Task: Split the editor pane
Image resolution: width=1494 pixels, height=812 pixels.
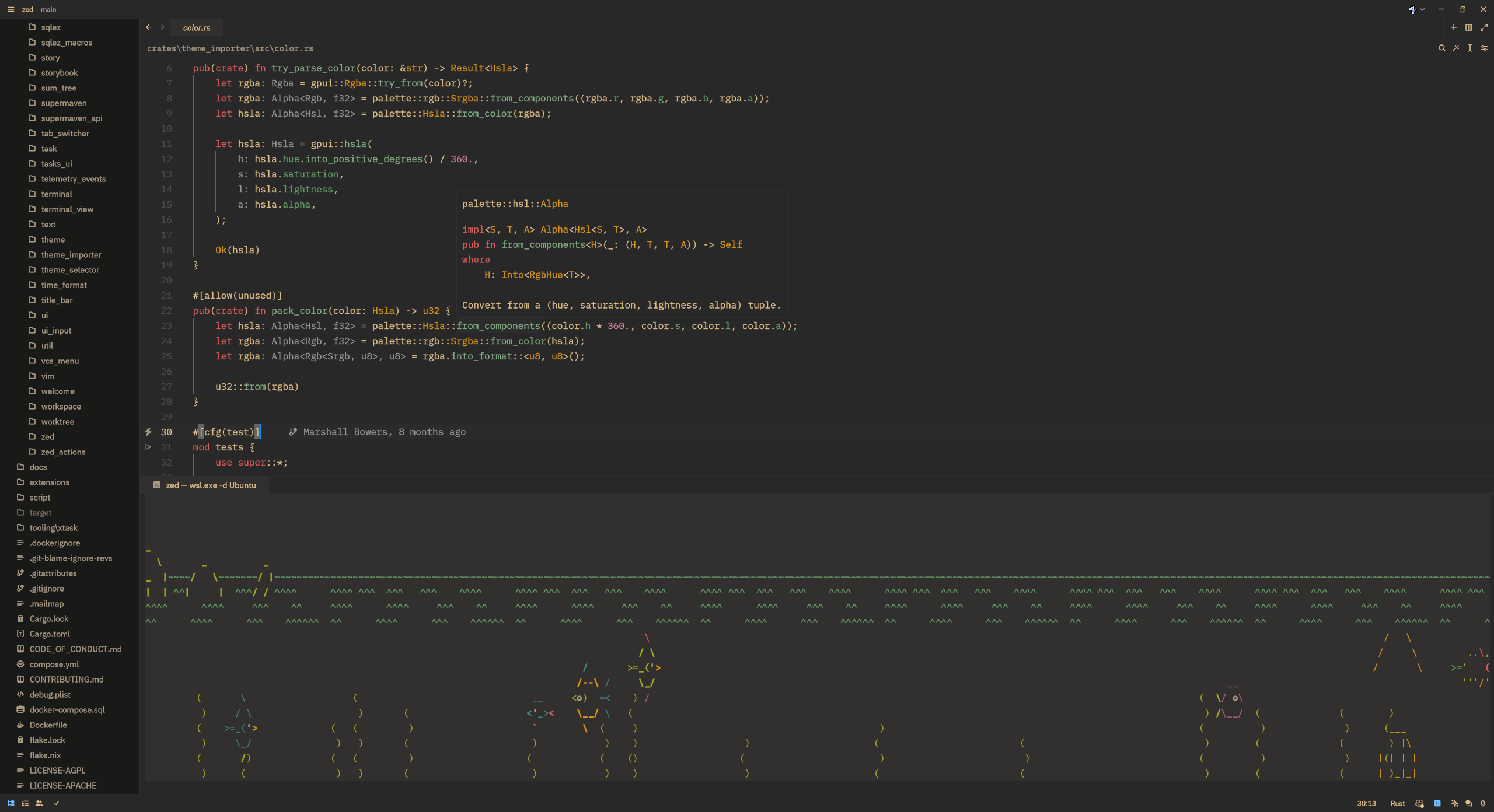Action: point(1469,27)
